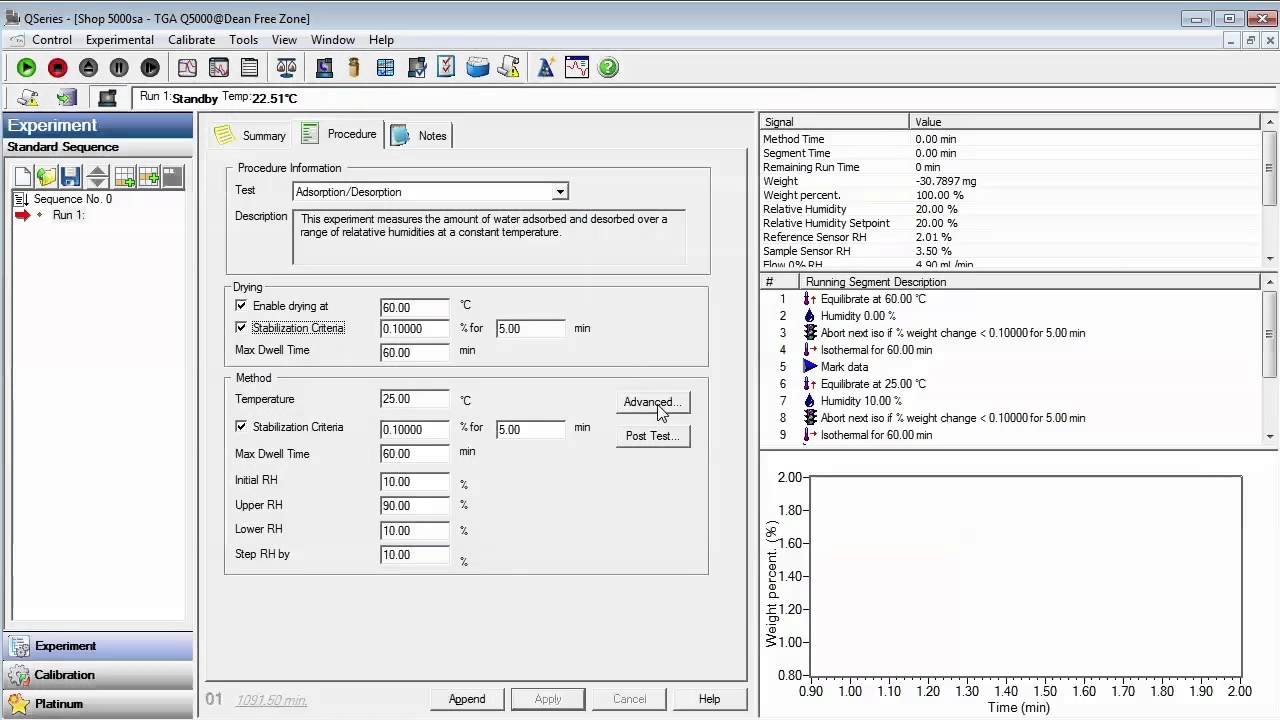Toggle Stabilization Criteria checkbox under Method
Image resolution: width=1280 pixels, height=720 pixels.
coord(241,427)
